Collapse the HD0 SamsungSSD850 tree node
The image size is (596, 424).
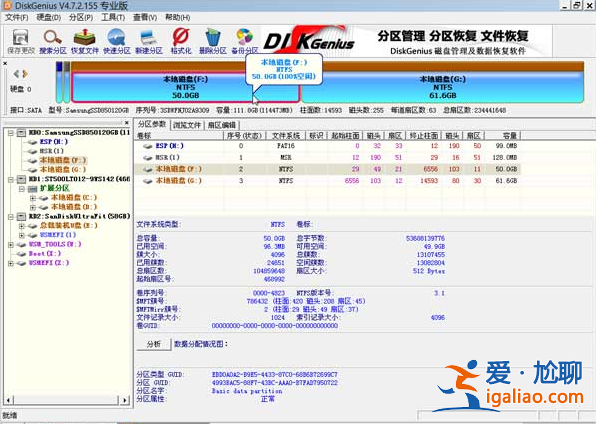pos(11,133)
